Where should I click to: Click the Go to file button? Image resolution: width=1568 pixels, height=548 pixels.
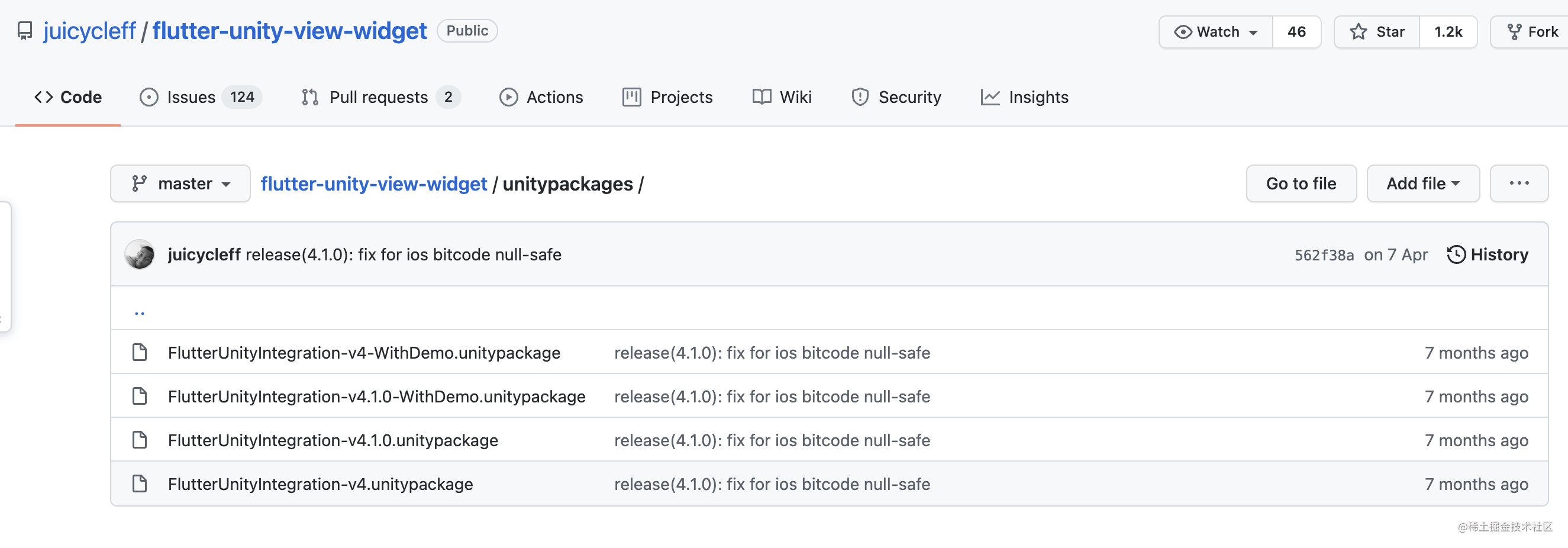(1301, 183)
